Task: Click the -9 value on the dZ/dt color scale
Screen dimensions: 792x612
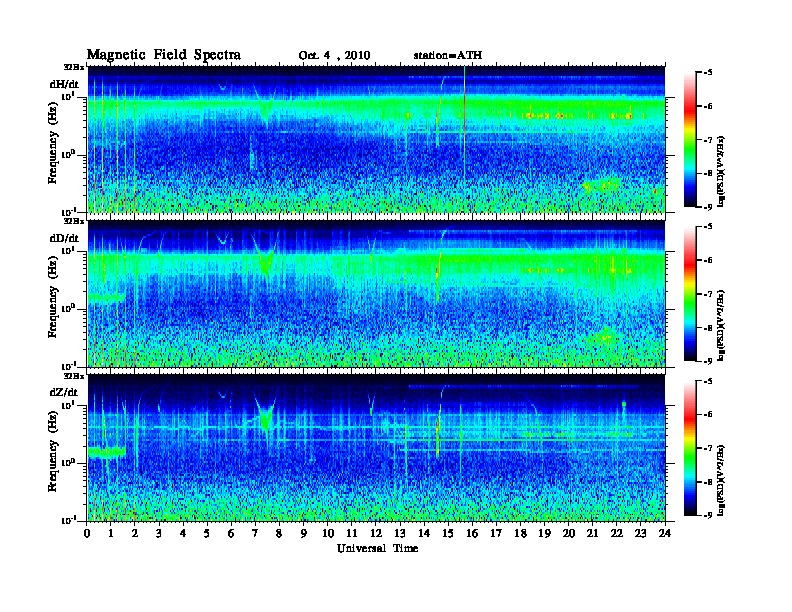Action: tap(706, 515)
